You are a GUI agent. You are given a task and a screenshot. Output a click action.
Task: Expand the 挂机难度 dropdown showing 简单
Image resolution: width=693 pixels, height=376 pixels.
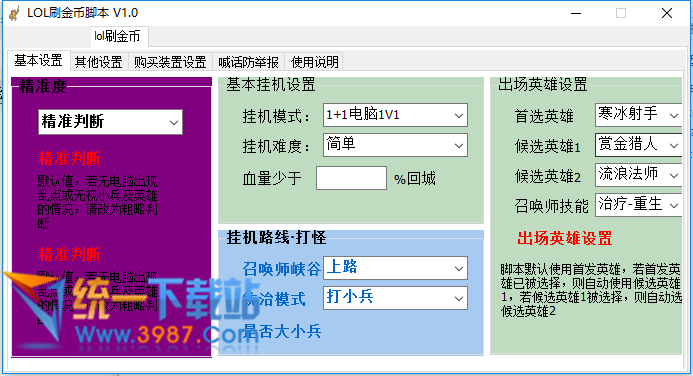click(x=395, y=145)
